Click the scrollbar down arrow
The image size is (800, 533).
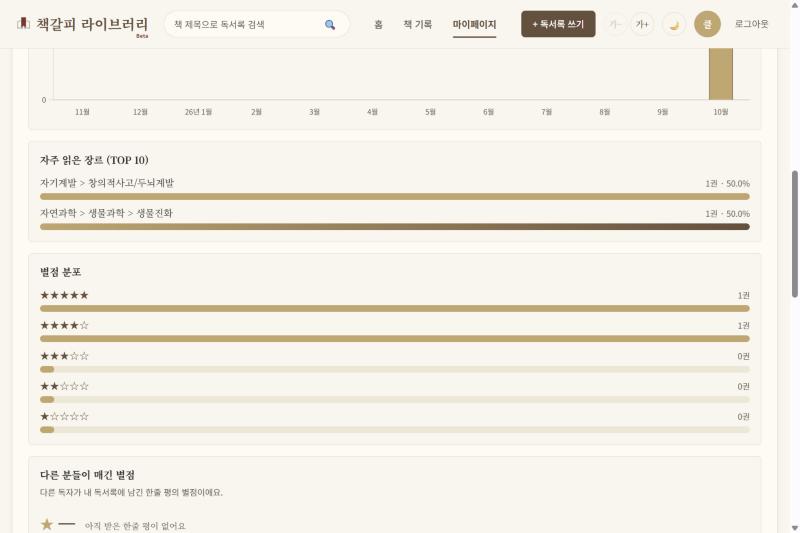794,528
